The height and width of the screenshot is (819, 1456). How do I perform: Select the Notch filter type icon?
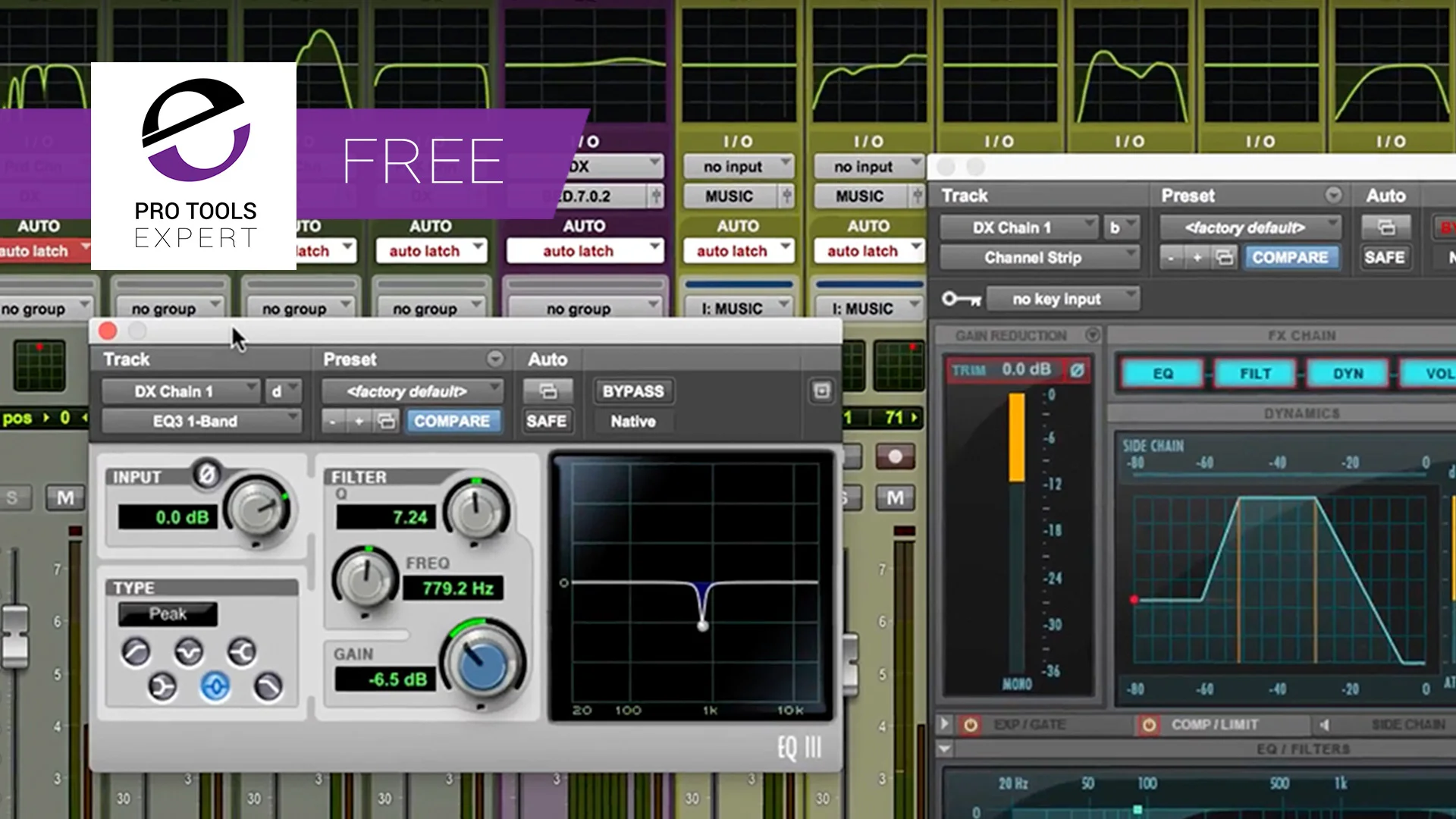pyautogui.click(x=190, y=651)
